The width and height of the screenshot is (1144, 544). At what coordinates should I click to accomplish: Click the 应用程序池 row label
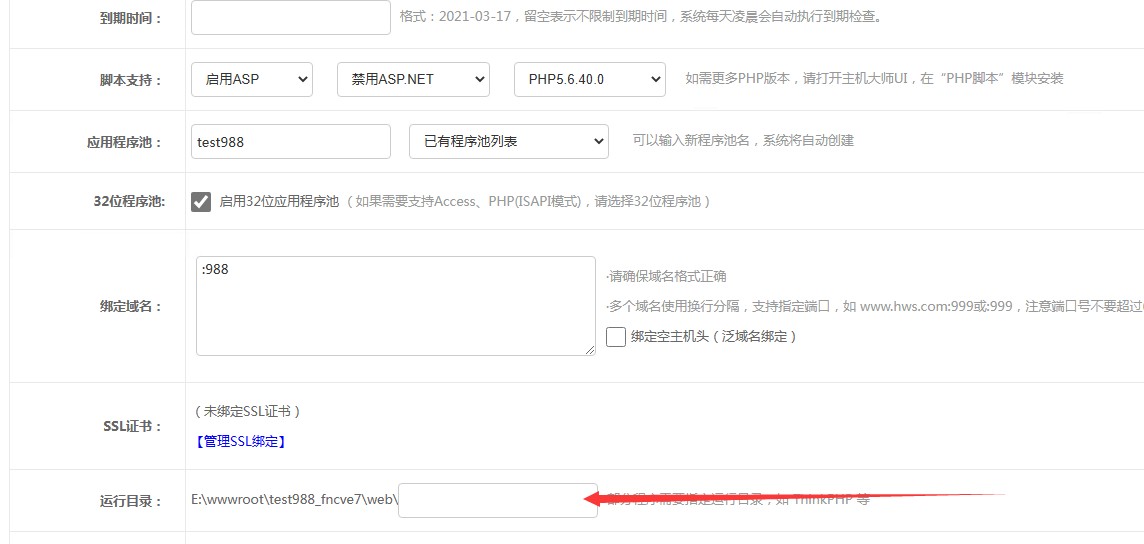124,142
